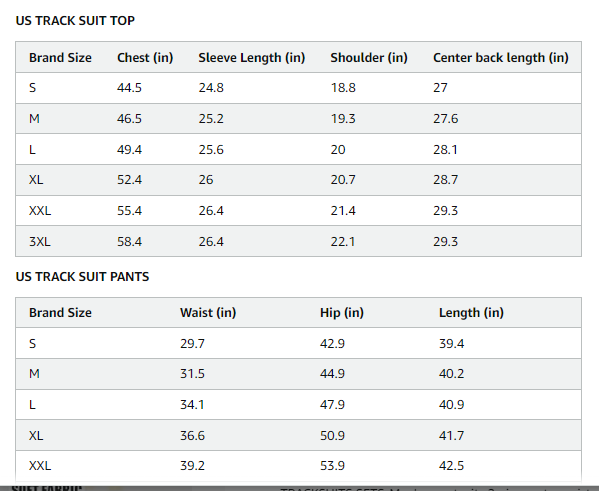Click the US TRACK SUIT TOP heading
Screen dimensions: 599x491
pos(75,21)
